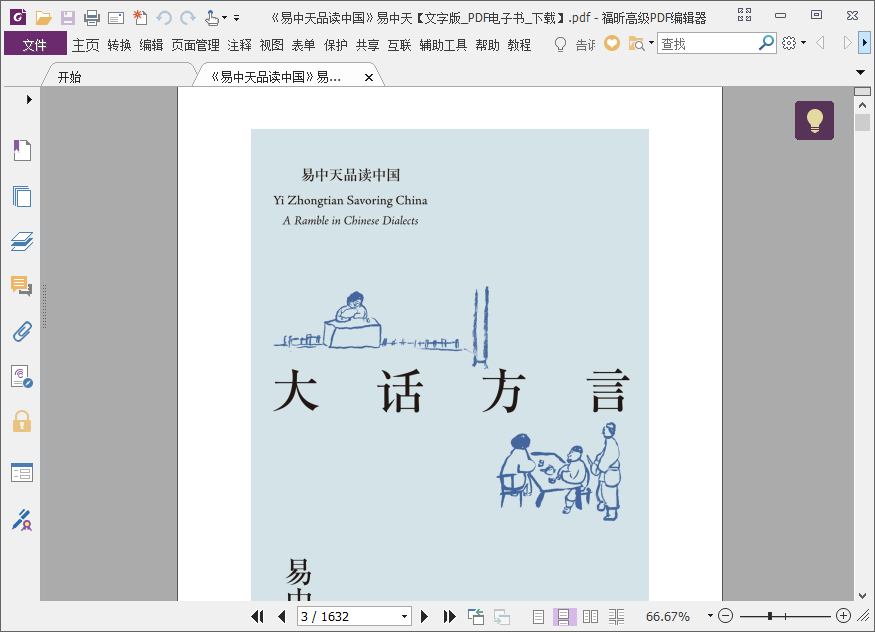Open the Comments panel
This screenshot has width=875, height=632.
click(22, 286)
